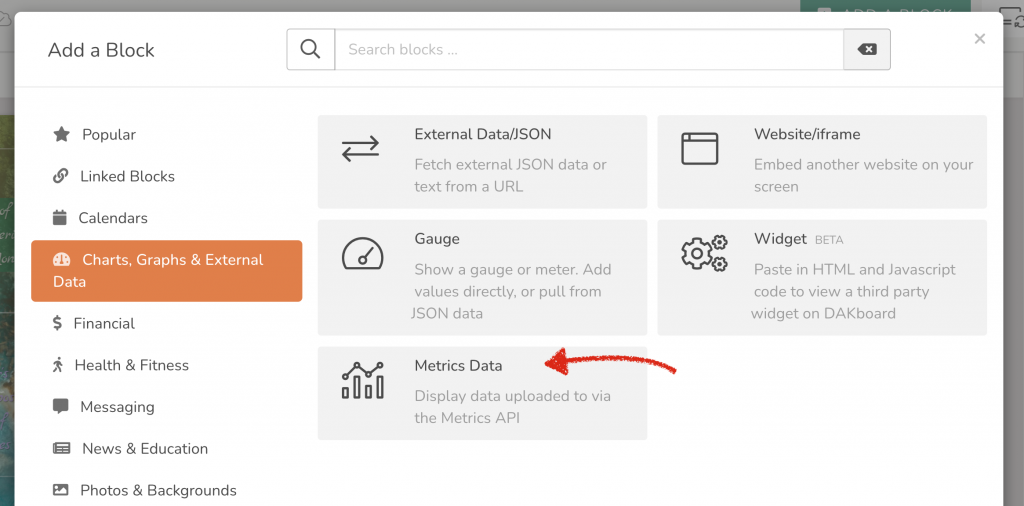Click the gauge meter icon
Screen dimensions: 1024x506
(x=362, y=253)
